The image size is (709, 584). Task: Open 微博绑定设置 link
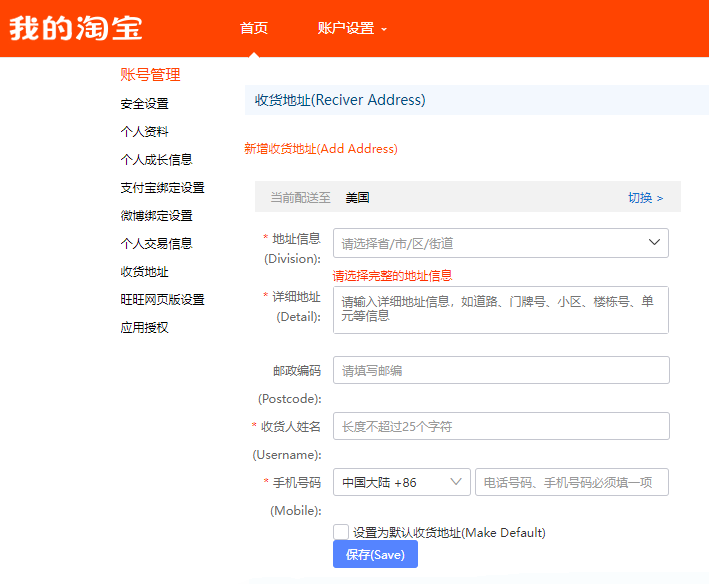[x=156, y=216]
